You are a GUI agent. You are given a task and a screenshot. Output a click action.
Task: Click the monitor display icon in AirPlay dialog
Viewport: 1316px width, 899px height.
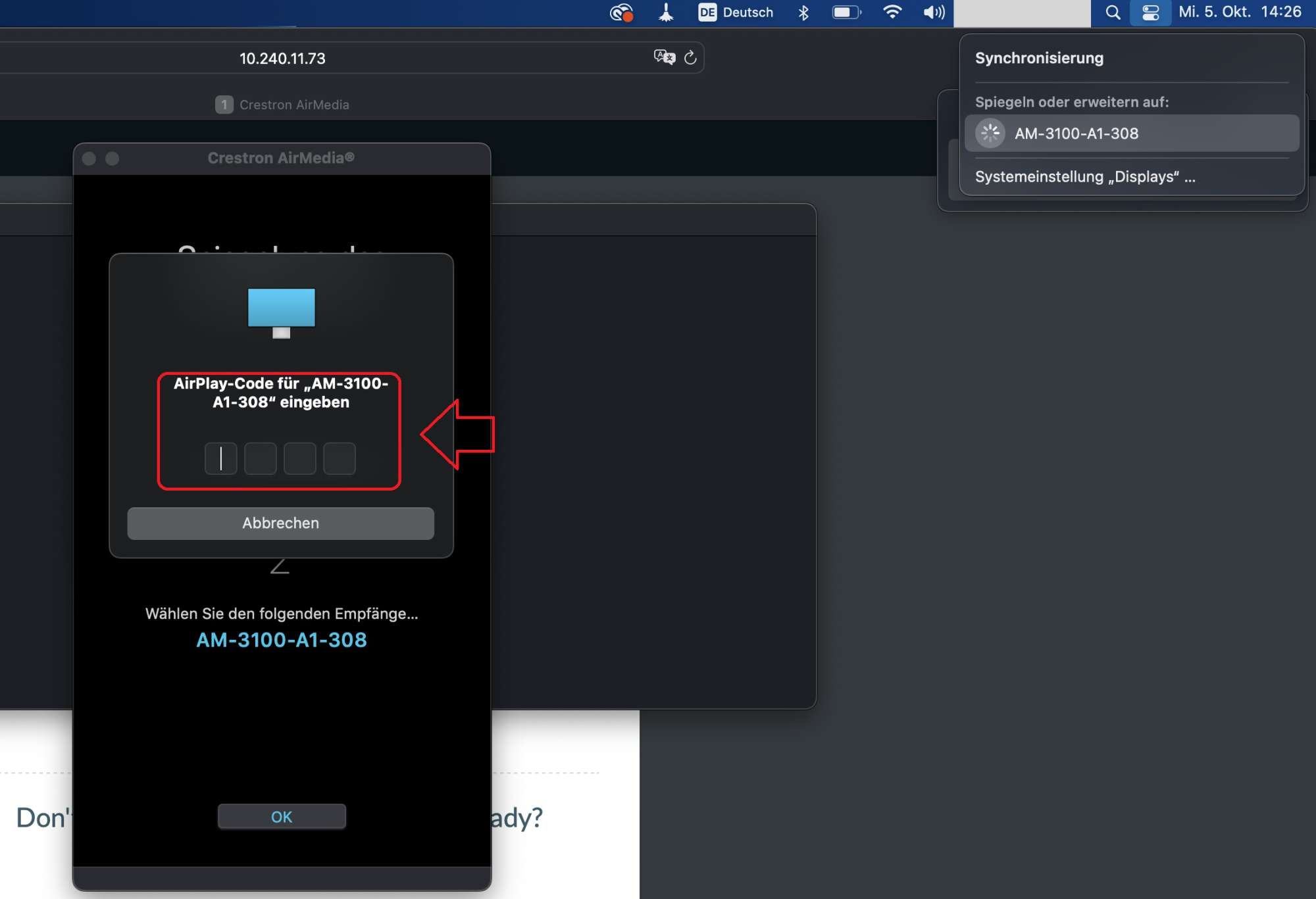click(282, 313)
